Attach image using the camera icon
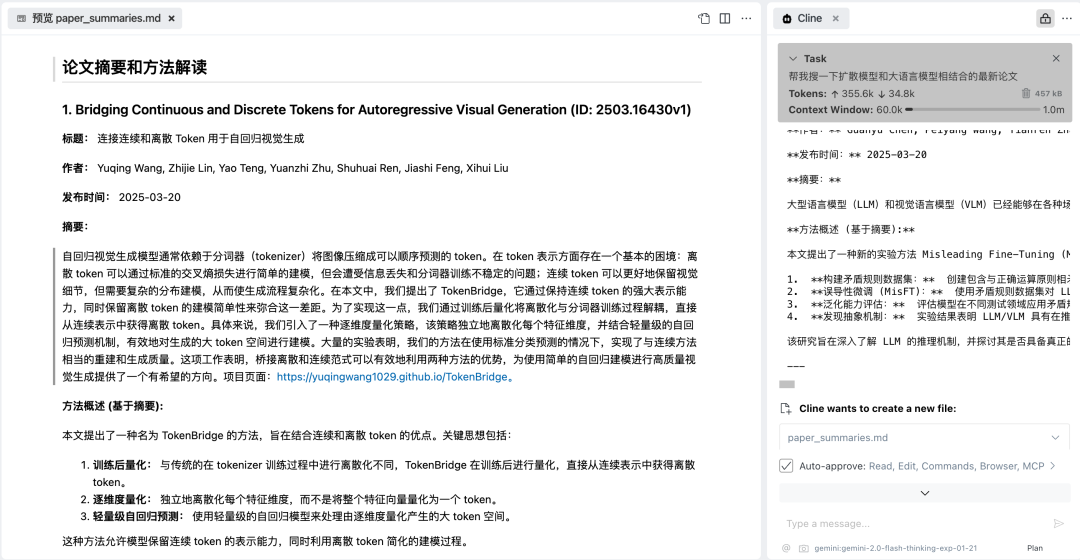This screenshot has width=1080, height=560. tap(803, 548)
